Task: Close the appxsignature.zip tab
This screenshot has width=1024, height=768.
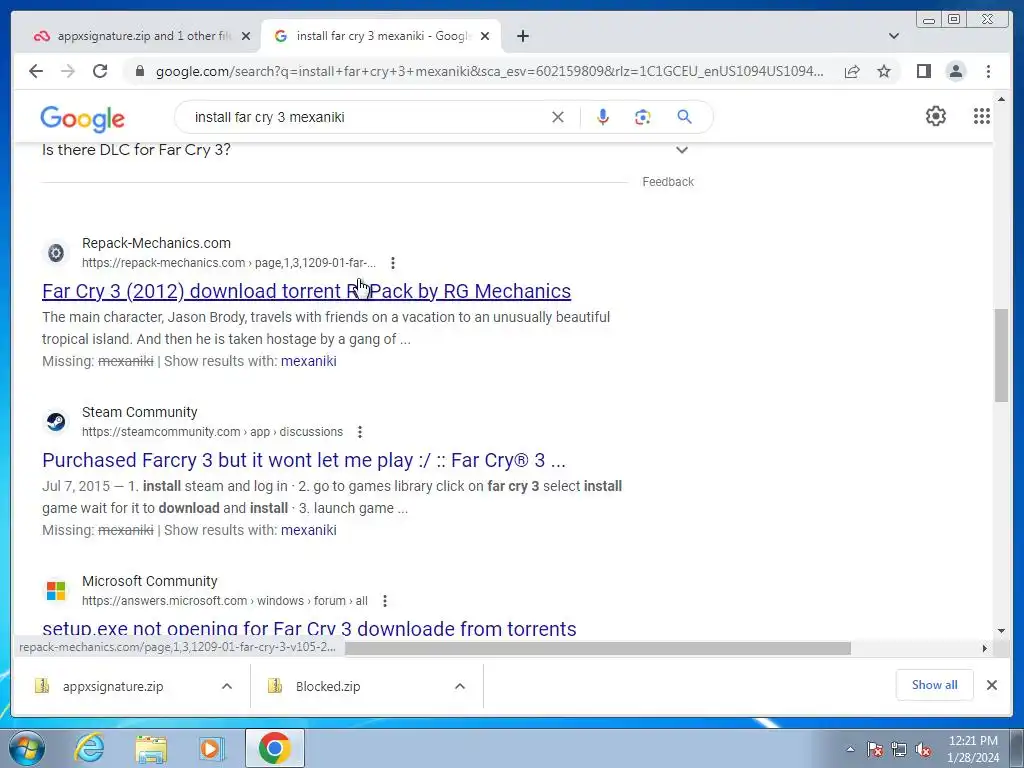Action: [x=246, y=36]
